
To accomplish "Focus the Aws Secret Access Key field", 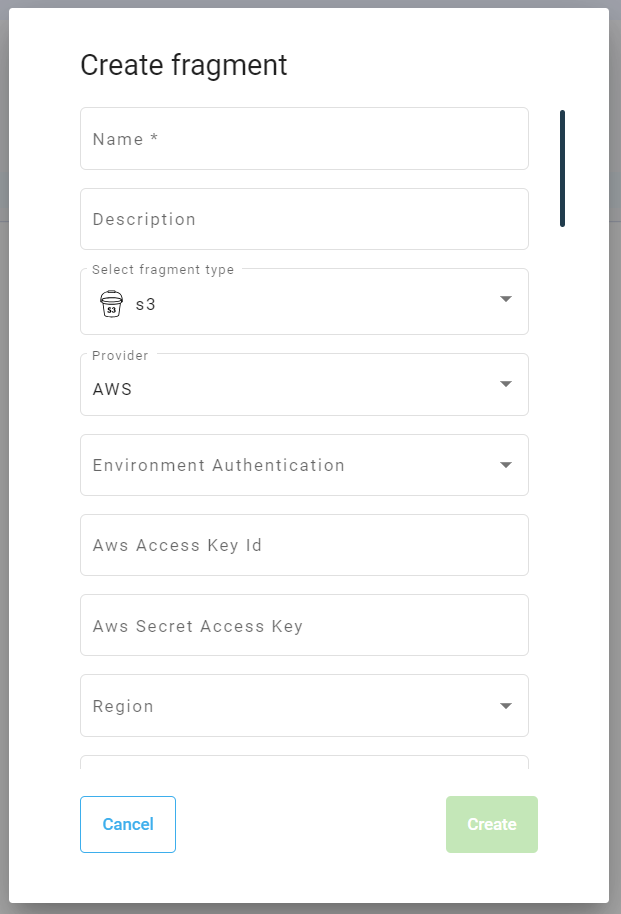I will click(x=304, y=626).
